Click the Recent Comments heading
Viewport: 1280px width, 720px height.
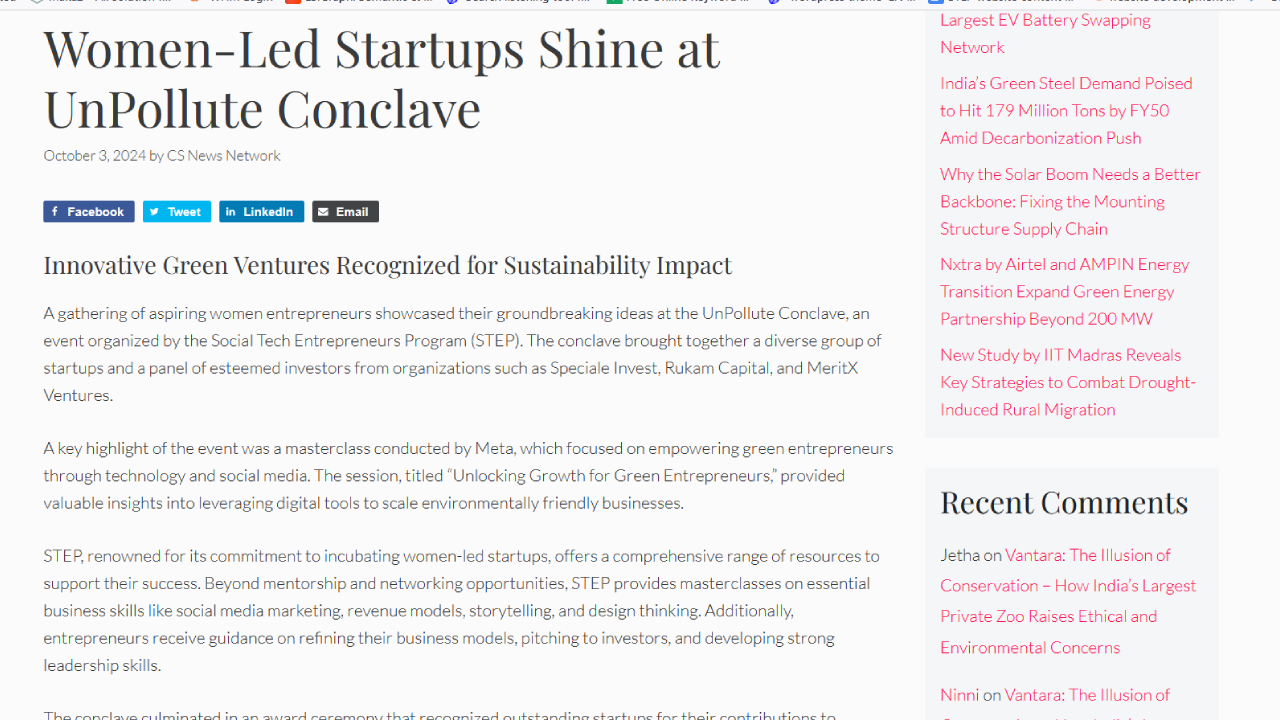tap(1064, 502)
